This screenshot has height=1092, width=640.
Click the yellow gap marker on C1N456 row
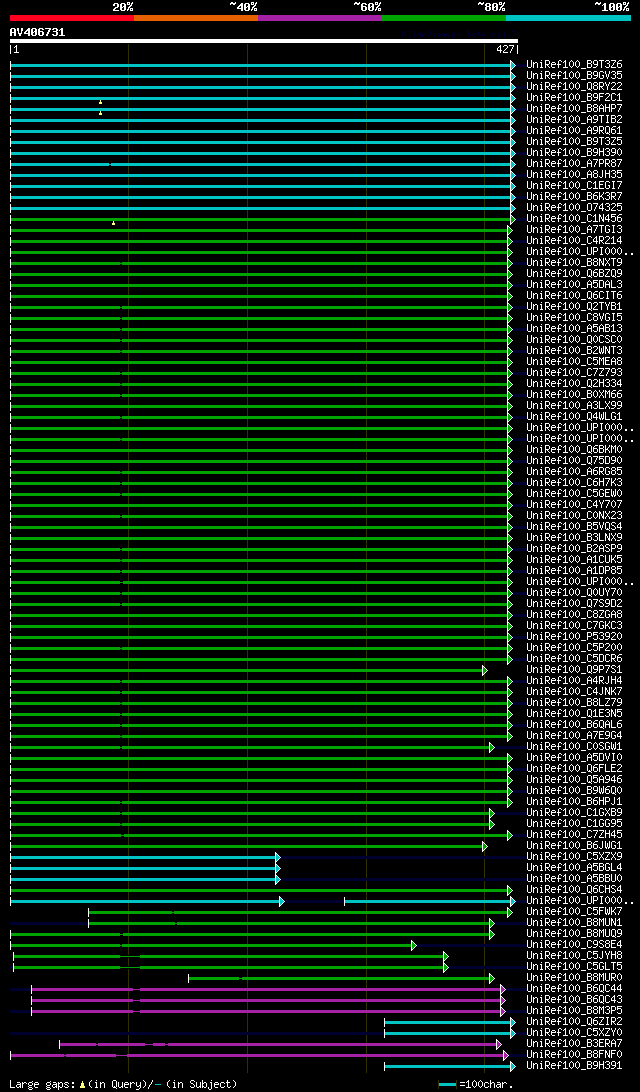(x=114, y=223)
